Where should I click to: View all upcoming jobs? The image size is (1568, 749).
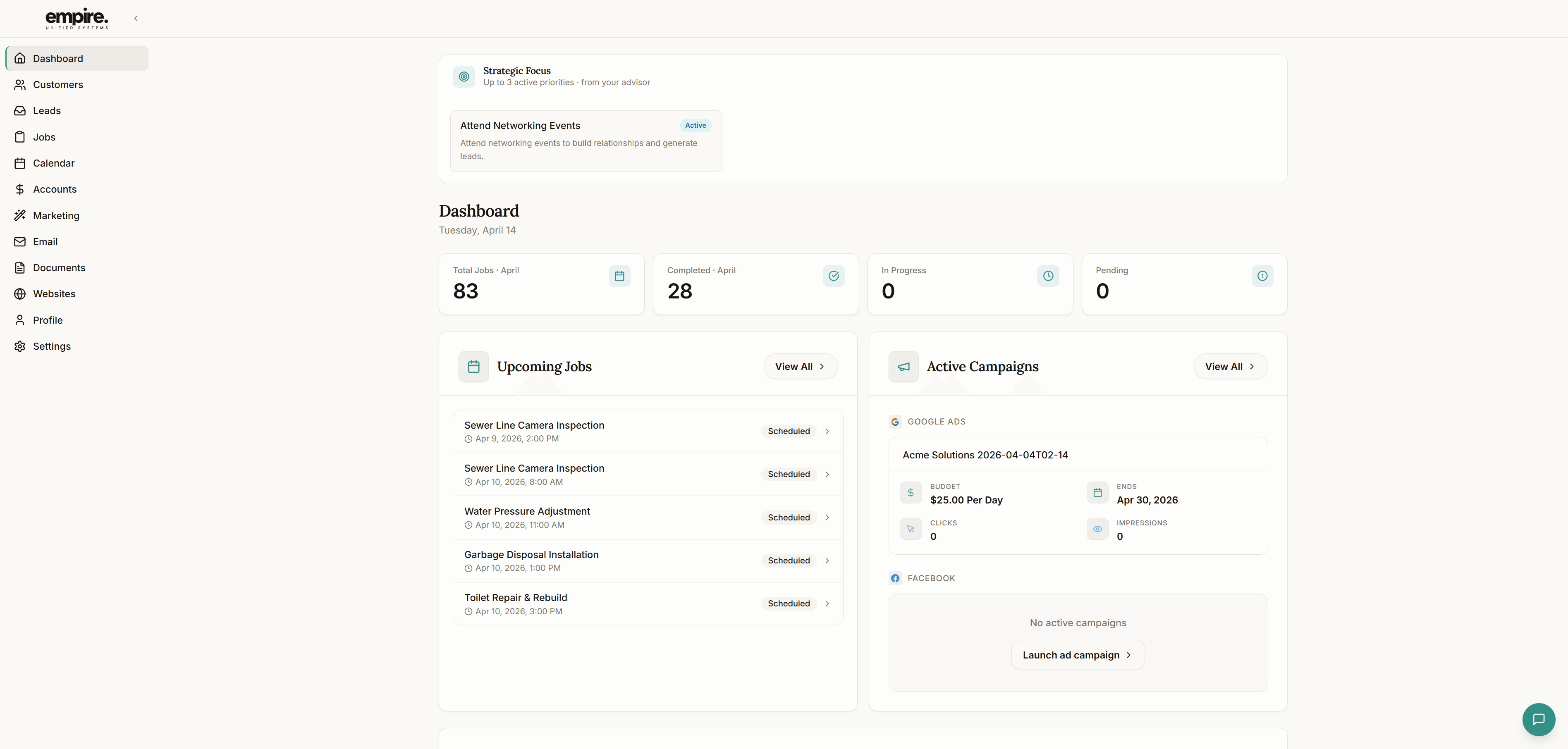tap(801, 366)
